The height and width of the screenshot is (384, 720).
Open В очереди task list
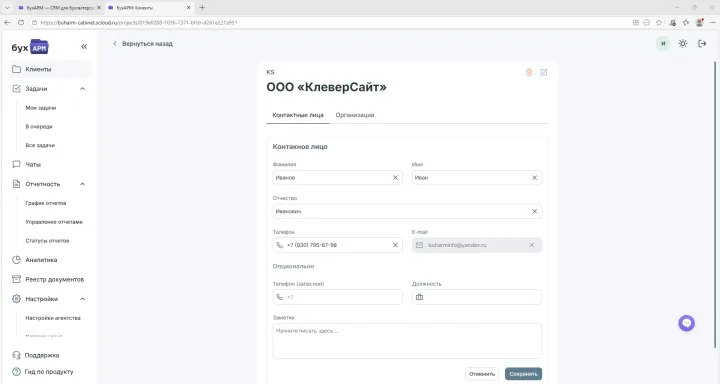coord(39,127)
